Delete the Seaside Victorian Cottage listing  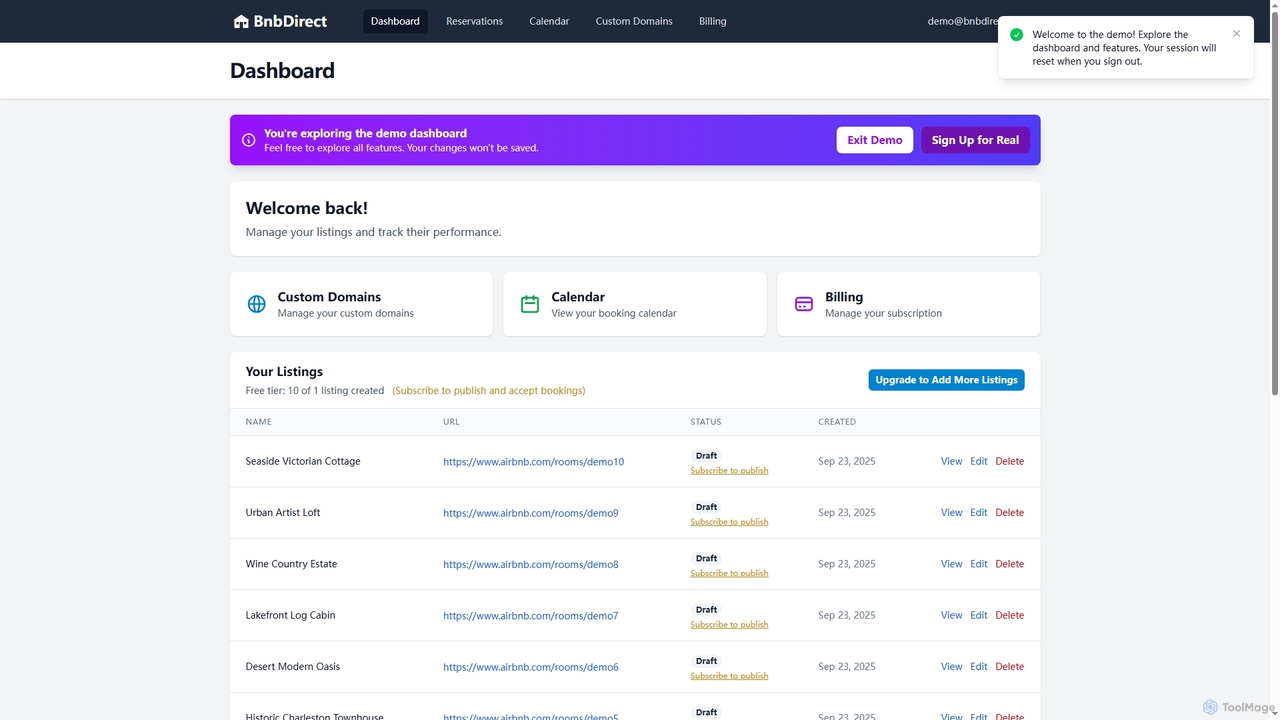tap(1009, 461)
